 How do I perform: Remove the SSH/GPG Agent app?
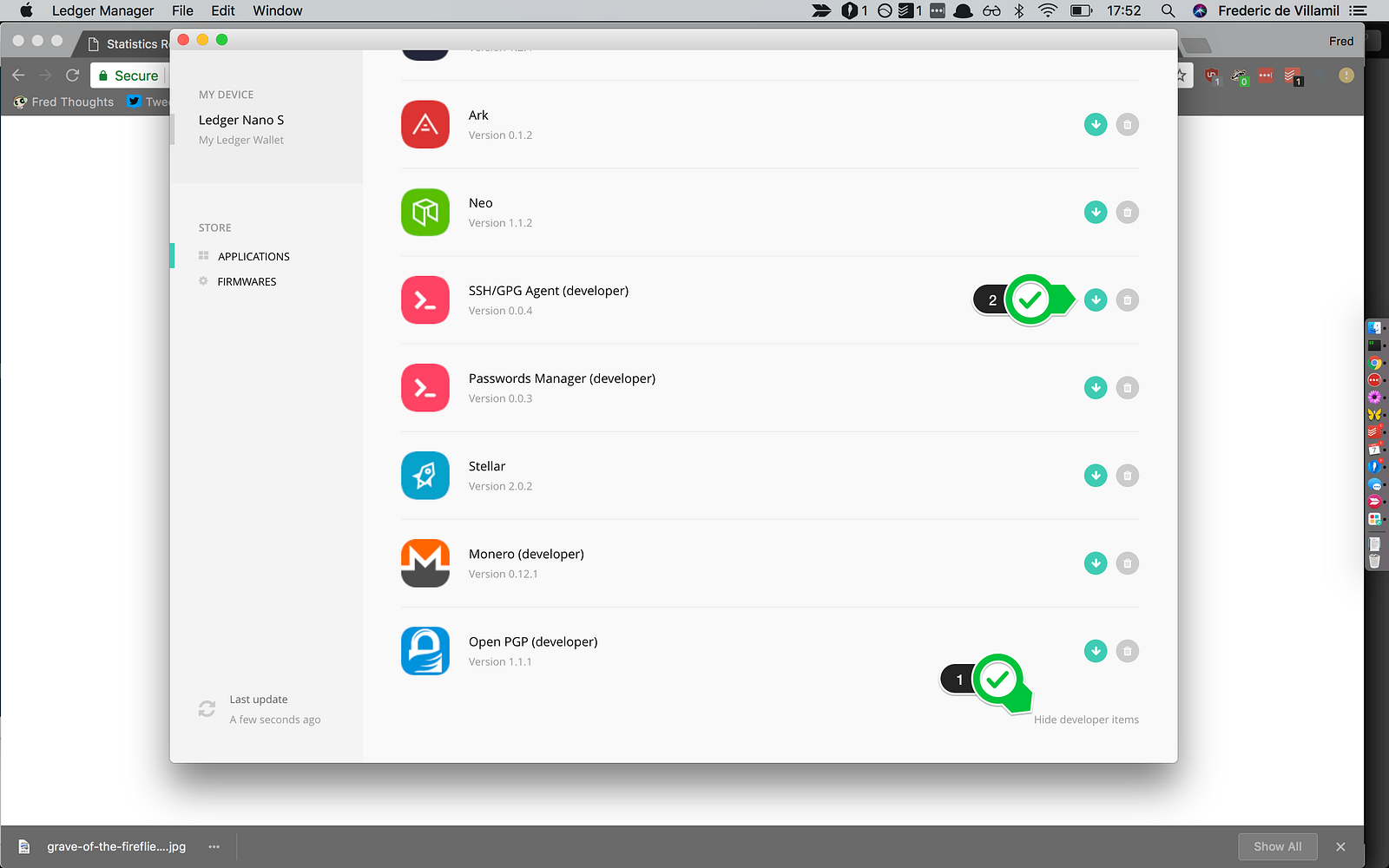(1127, 299)
